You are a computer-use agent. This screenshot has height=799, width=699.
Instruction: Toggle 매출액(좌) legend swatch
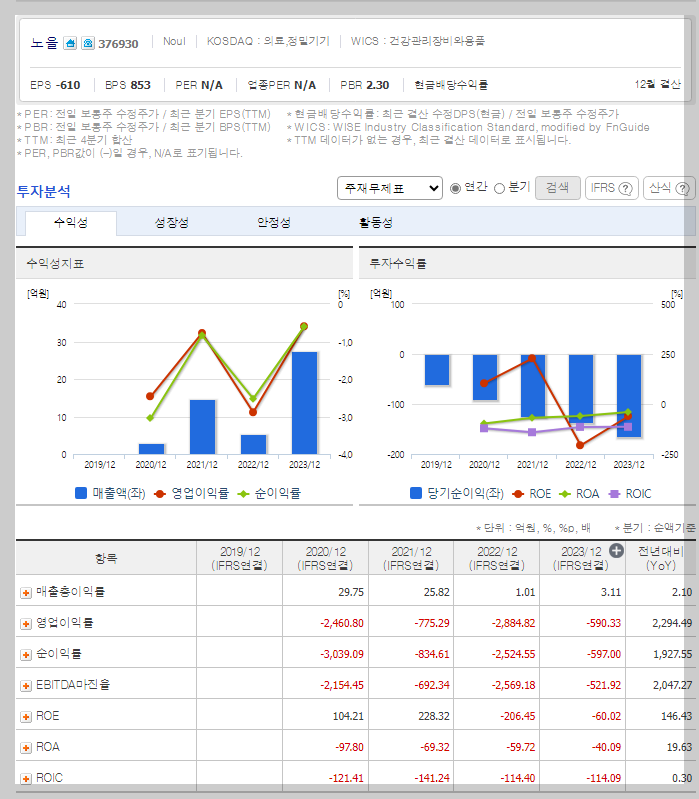[x=81, y=493]
